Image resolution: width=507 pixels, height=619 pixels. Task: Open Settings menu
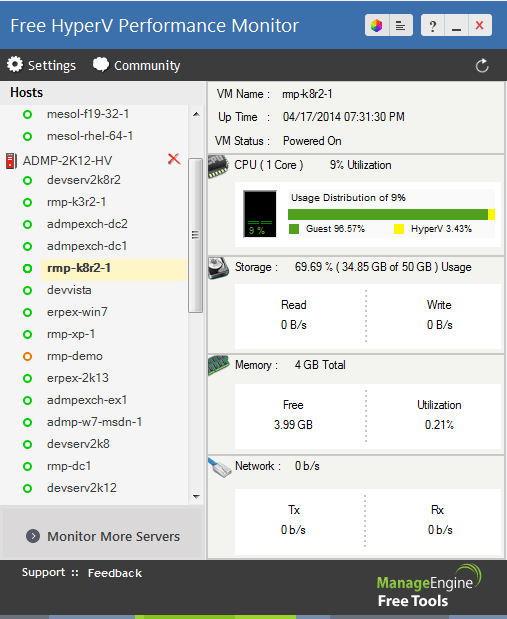52,66
